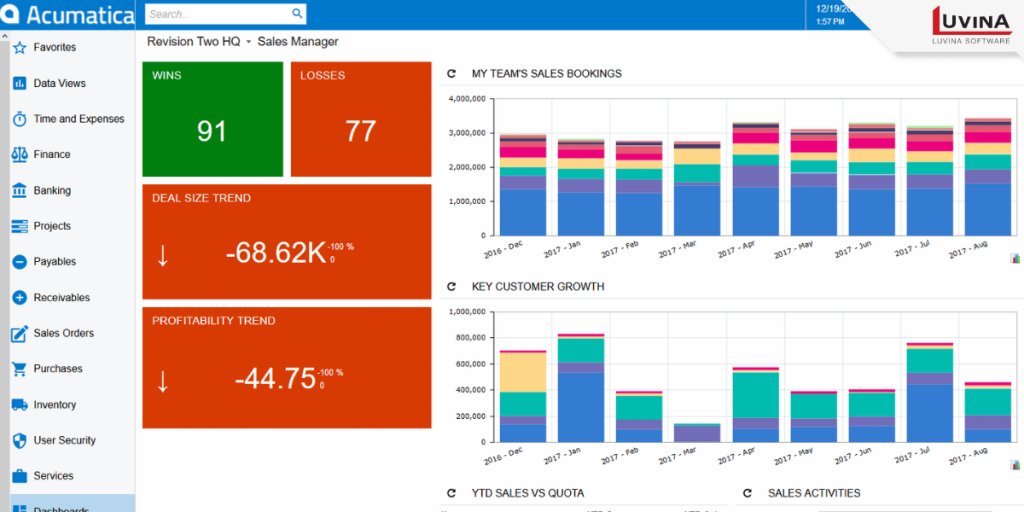Refresh the YTD Sales vs Quota widget
The image size is (1024, 512).
(451, 493)
